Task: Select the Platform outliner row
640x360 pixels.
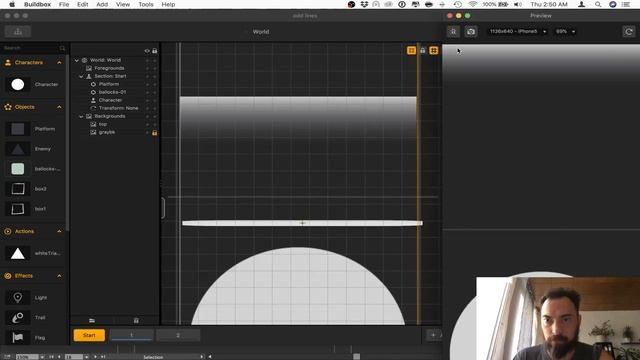Action: click(109, 84)
